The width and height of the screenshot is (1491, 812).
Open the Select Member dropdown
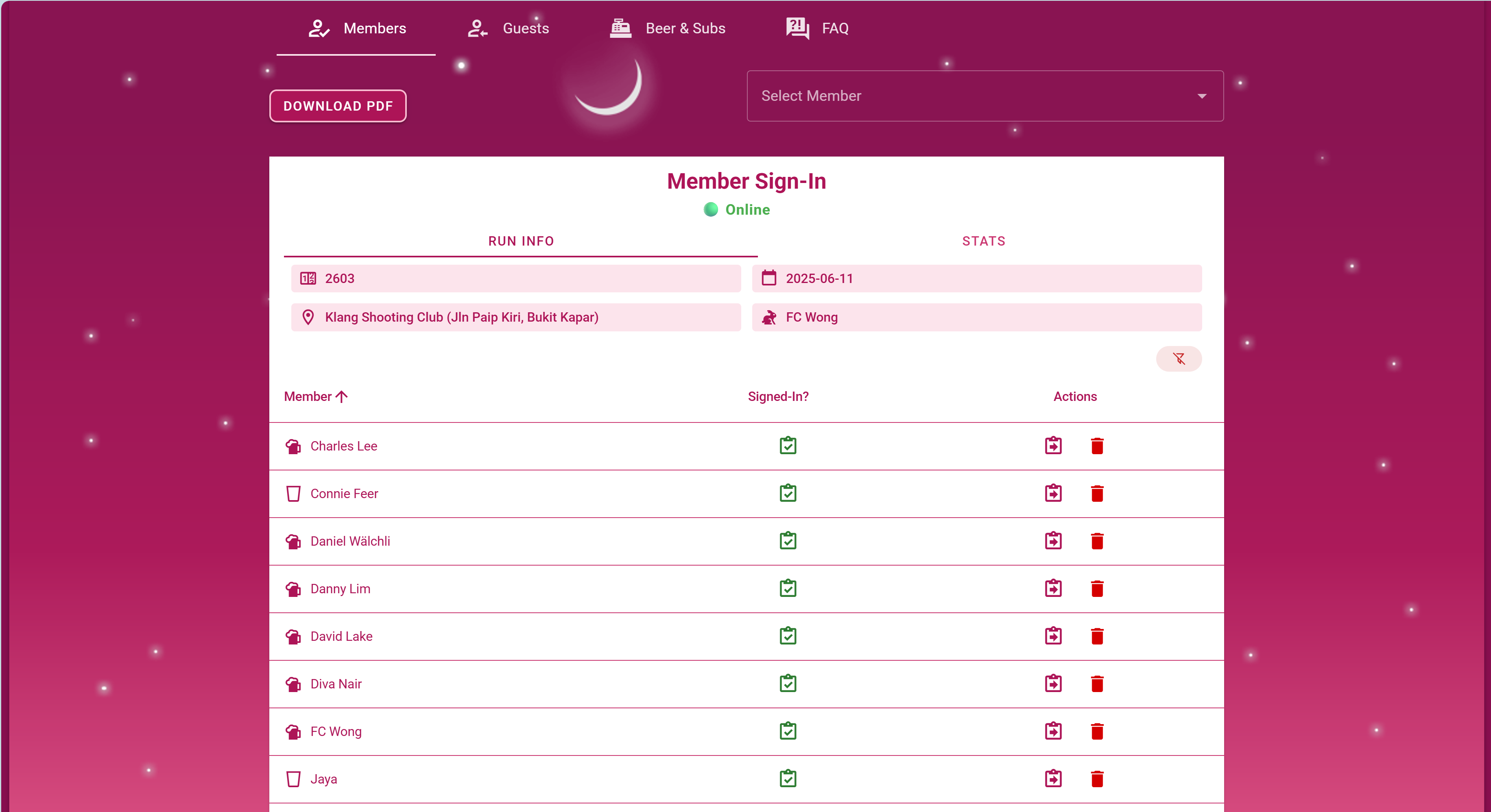[x=972, y=96]
